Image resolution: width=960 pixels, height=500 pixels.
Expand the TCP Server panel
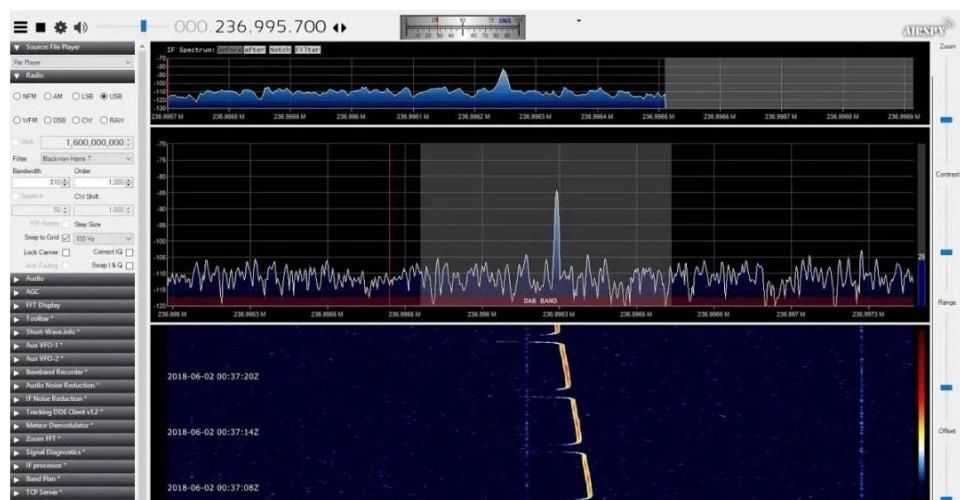72,492
